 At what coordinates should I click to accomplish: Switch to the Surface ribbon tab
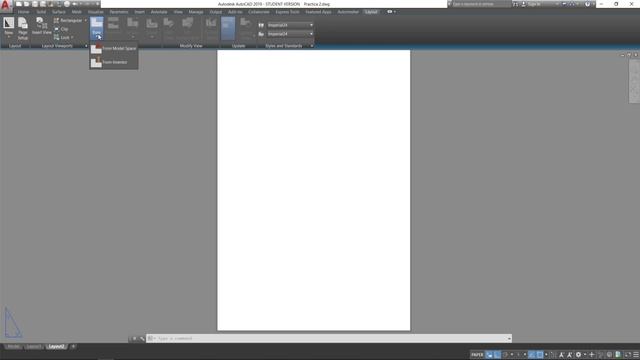[x=59, y=12]
